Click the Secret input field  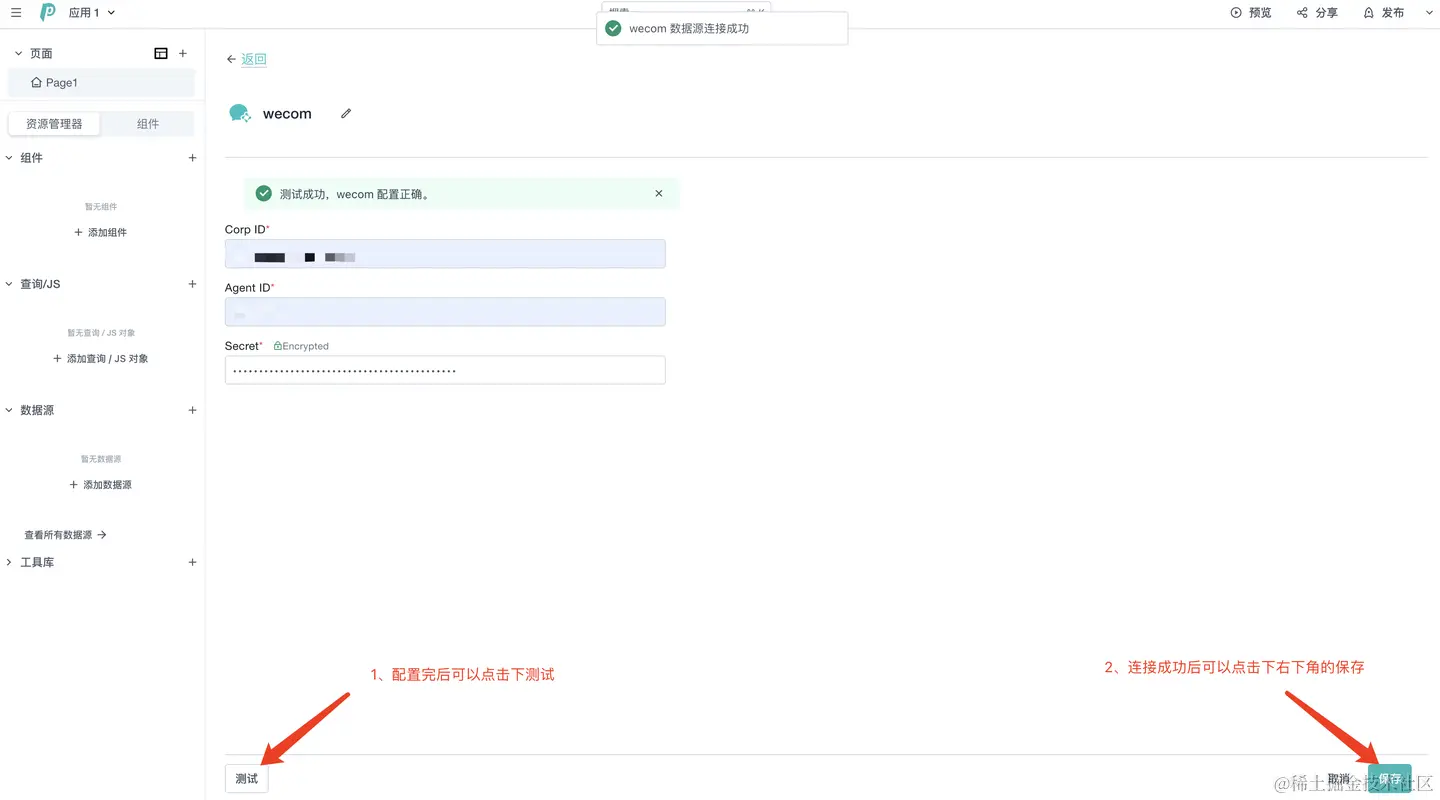click(445, 370)
